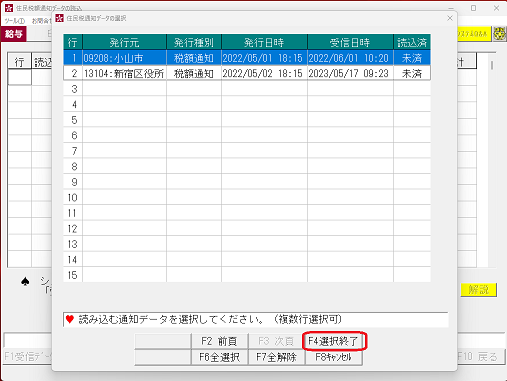Click the F2 前頁 button
Viewport: 507px width, 381px height.
coord(219,341)
